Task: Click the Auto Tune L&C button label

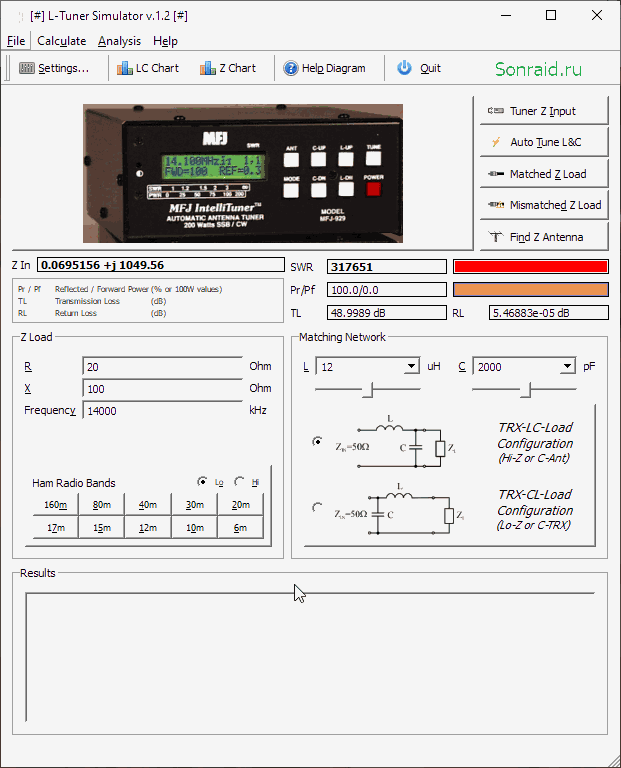Action: point(546,142)
